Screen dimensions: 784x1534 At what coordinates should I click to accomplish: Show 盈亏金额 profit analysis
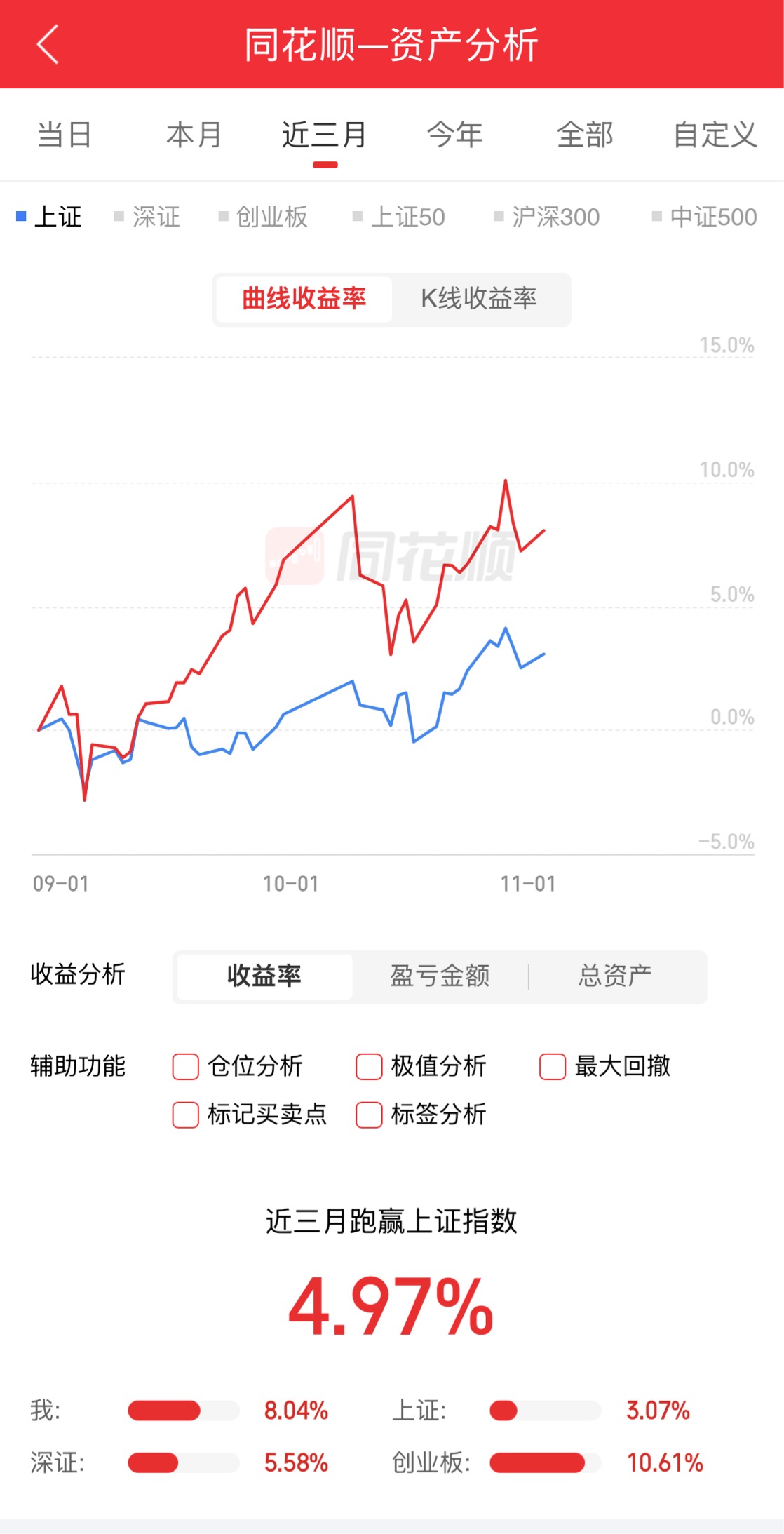tap(440, 976)
